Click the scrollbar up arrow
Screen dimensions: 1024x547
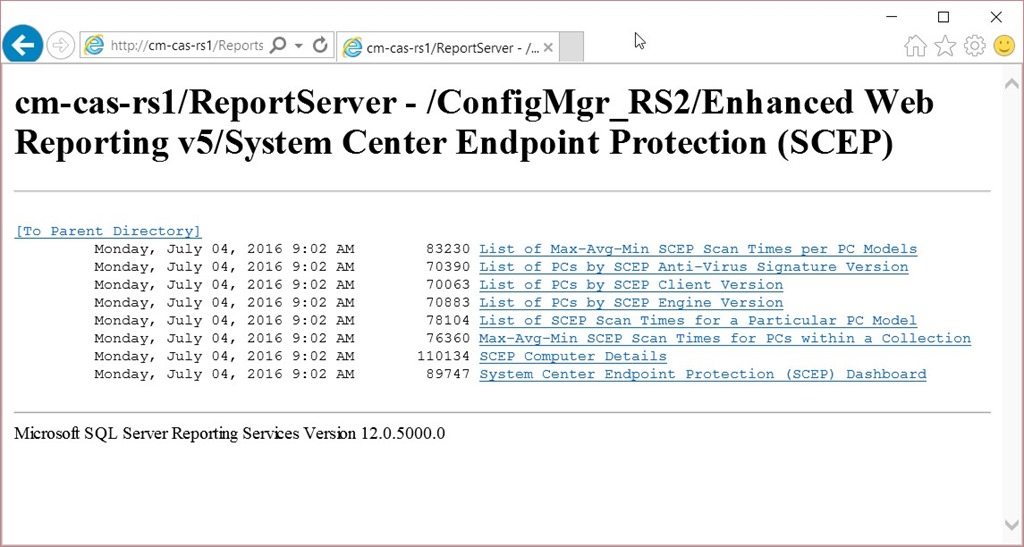coord(1012,84)
